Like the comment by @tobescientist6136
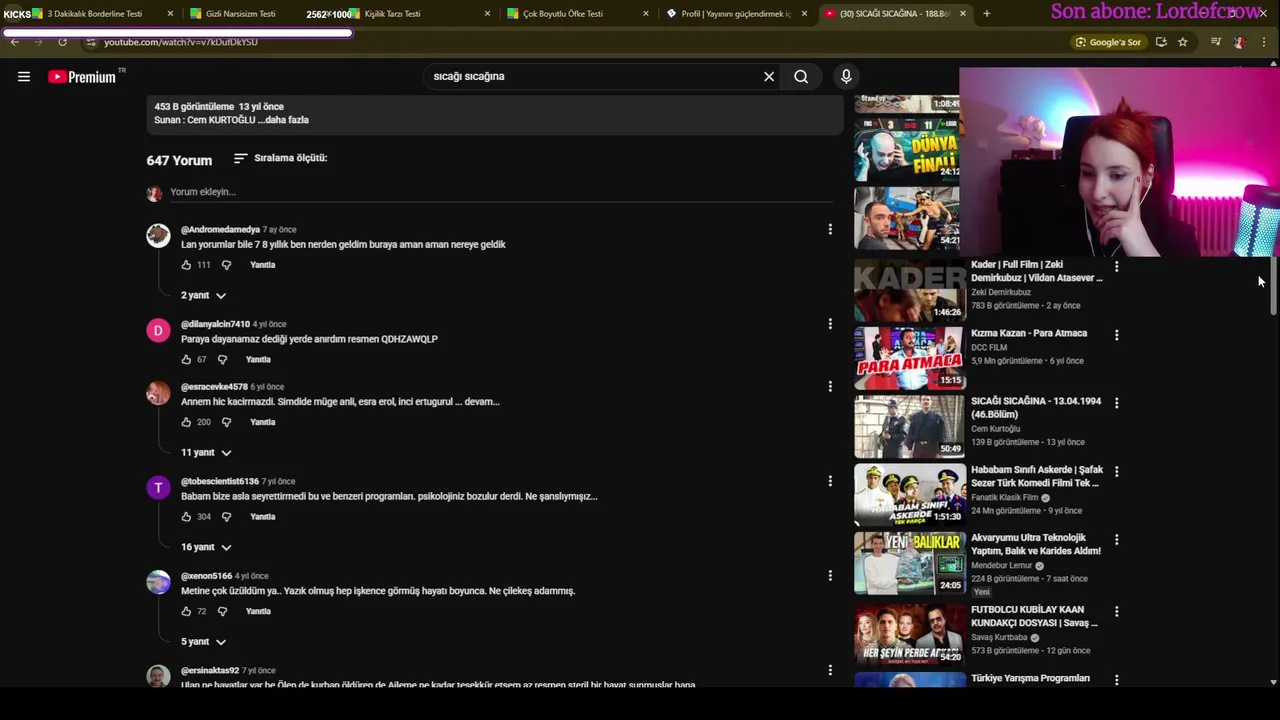The image size is (1280, 720). [x=186, y=517]
